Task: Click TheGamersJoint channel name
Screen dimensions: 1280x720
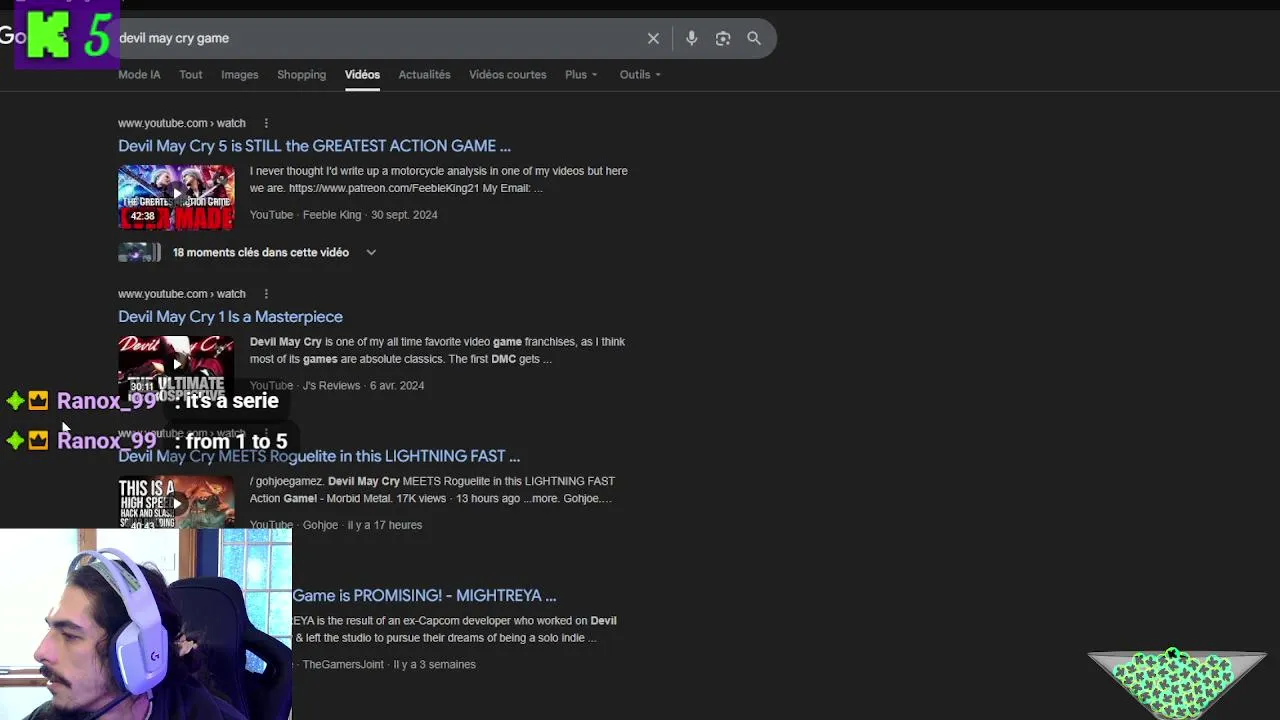Action: [343, 664]
